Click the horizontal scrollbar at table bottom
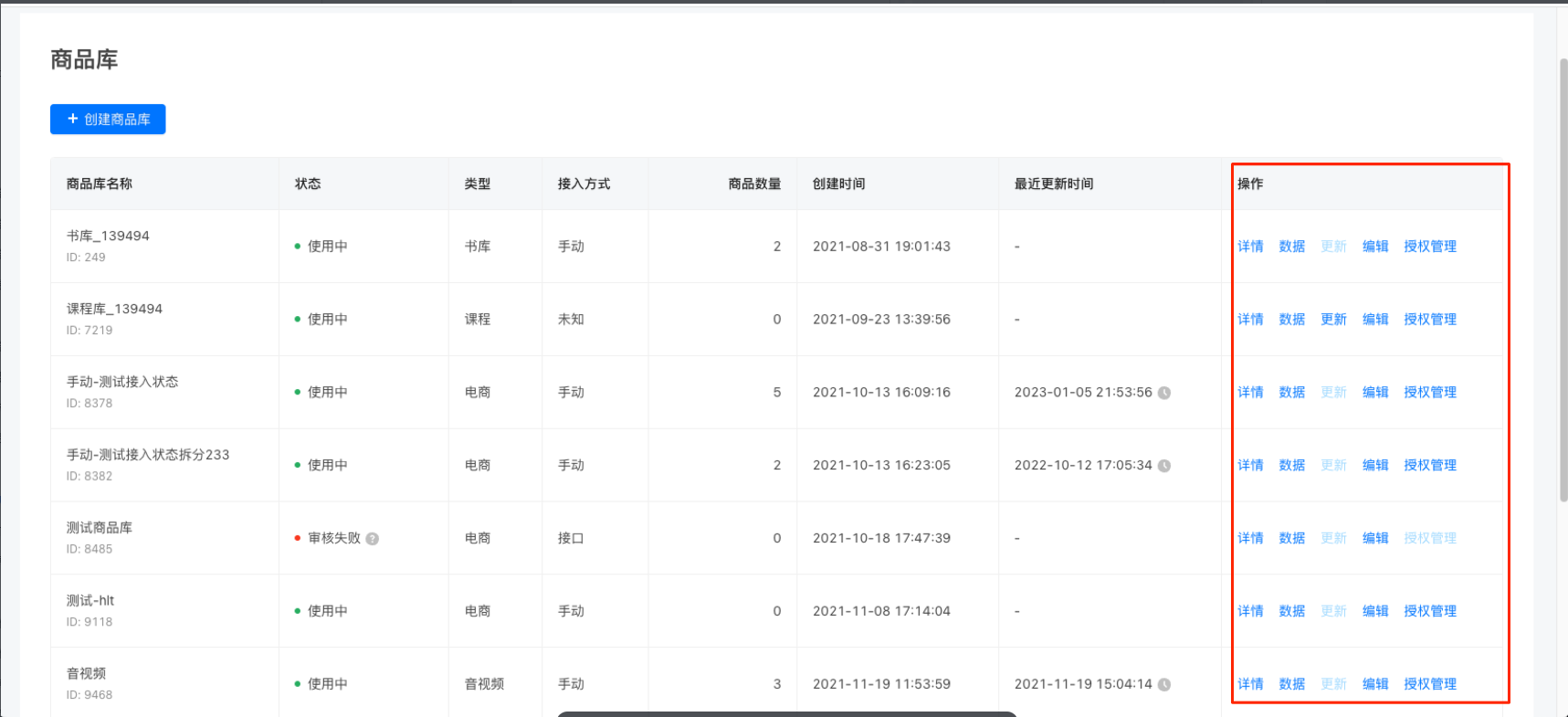 click(x=787, y=713)
